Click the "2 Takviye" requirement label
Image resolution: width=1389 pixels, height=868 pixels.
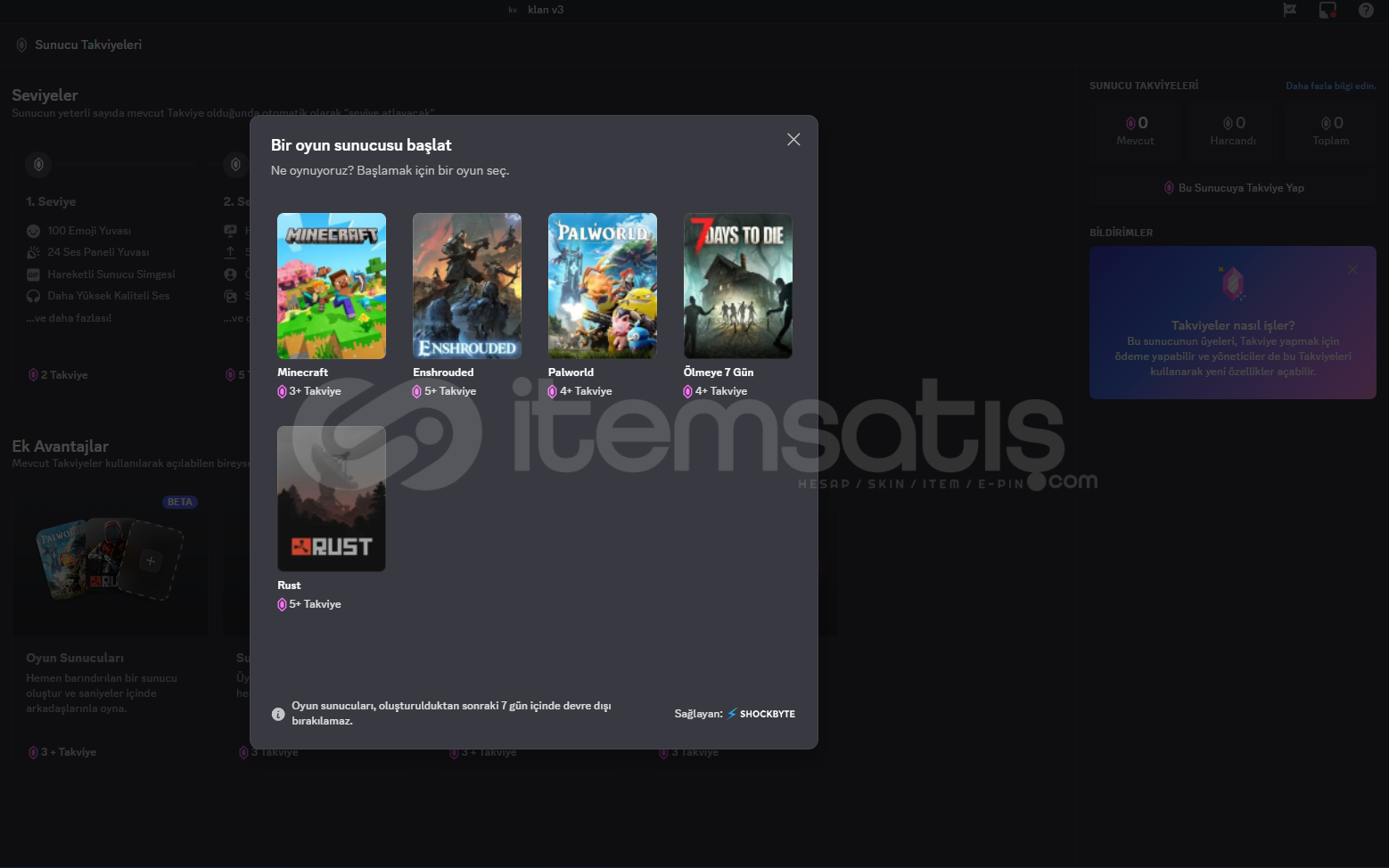pyautogui.click(x=64, y=375)
